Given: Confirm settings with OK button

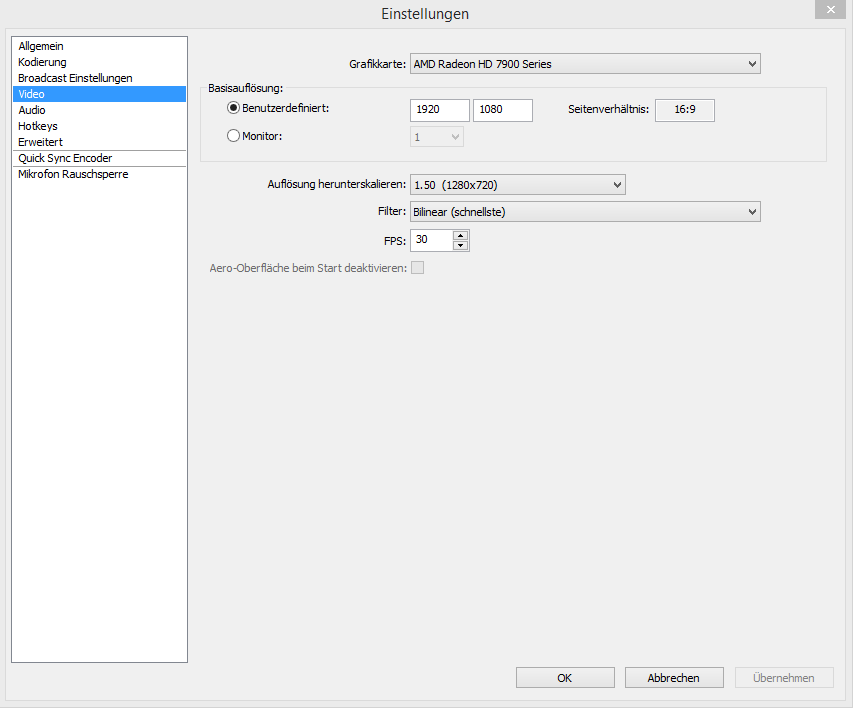Looking at the screenshot, I should 565,678.
